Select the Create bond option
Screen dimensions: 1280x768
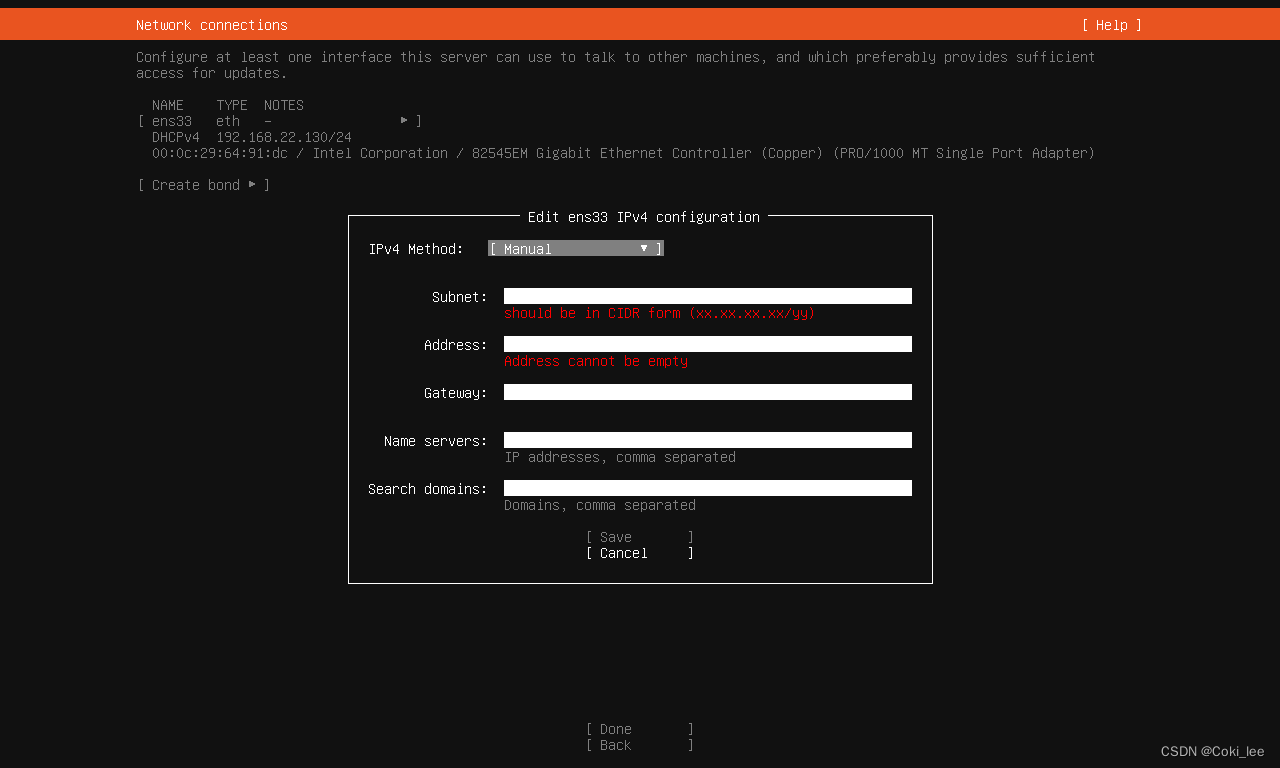(x=197, y=184)
